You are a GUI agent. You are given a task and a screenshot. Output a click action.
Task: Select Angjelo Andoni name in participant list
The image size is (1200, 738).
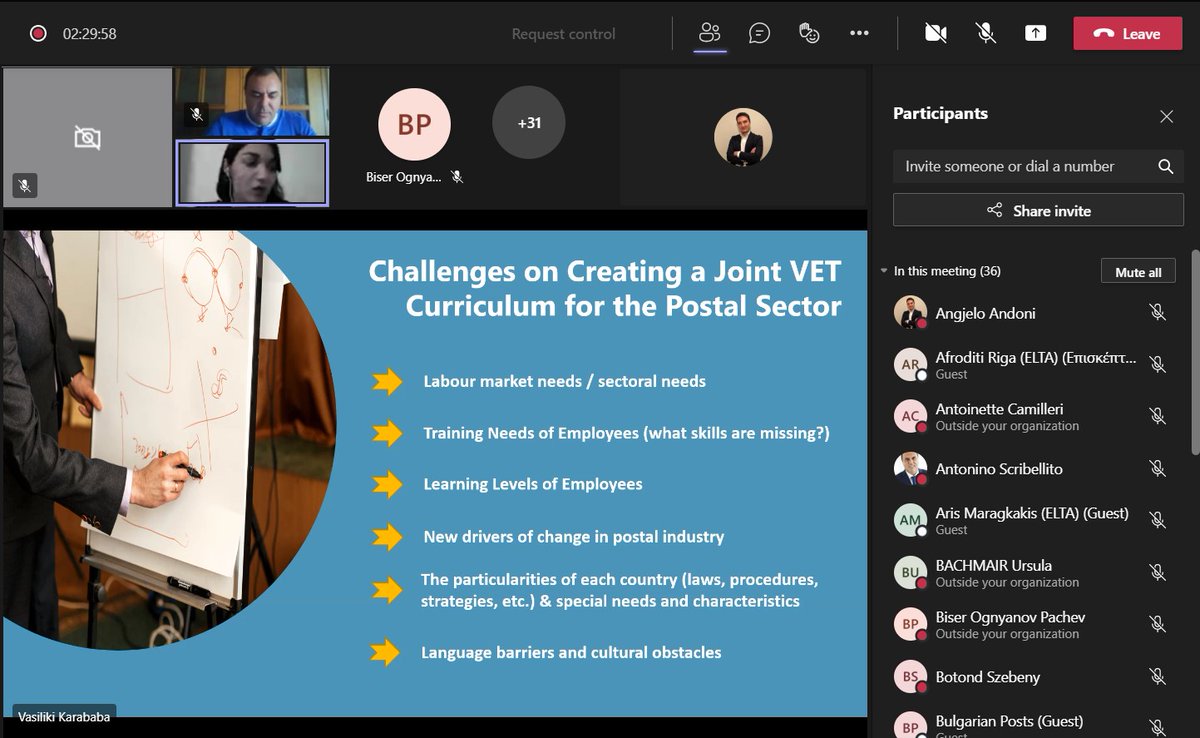(x=985, y=313)
